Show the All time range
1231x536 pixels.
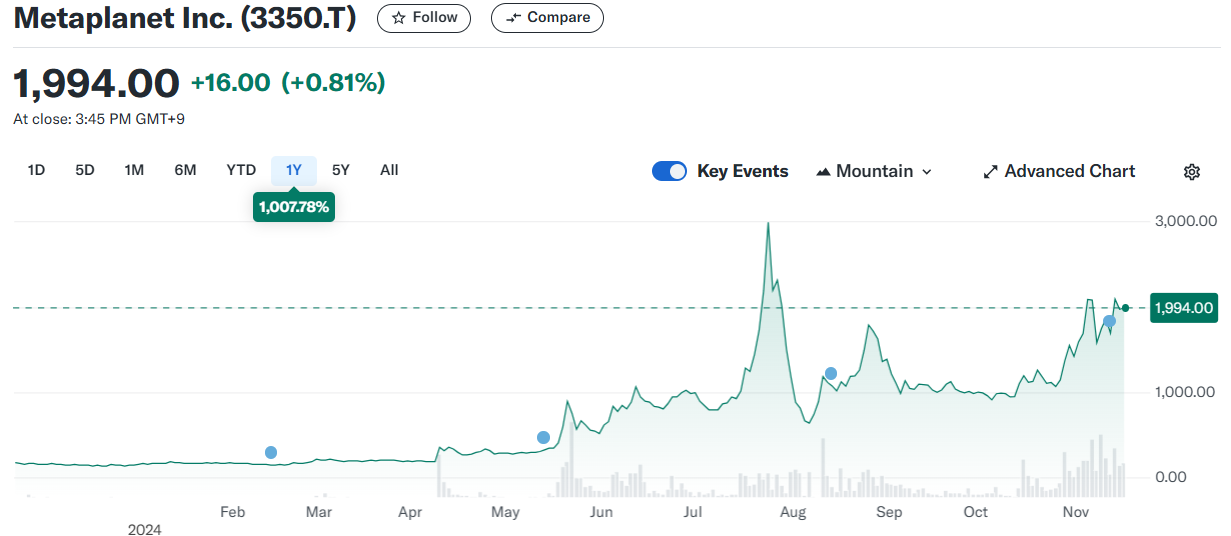[x=389, y=170]
